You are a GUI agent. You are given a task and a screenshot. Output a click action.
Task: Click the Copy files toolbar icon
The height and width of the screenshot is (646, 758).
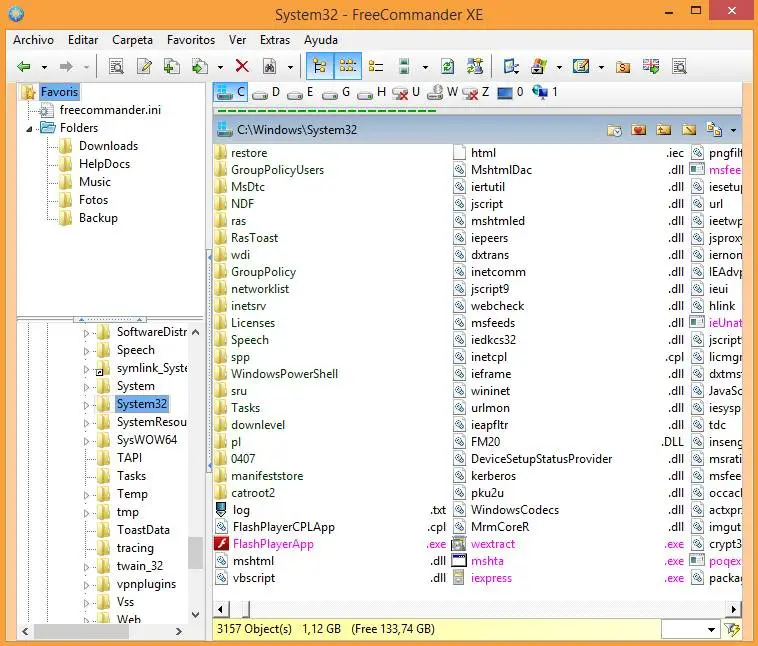point(172,67)
